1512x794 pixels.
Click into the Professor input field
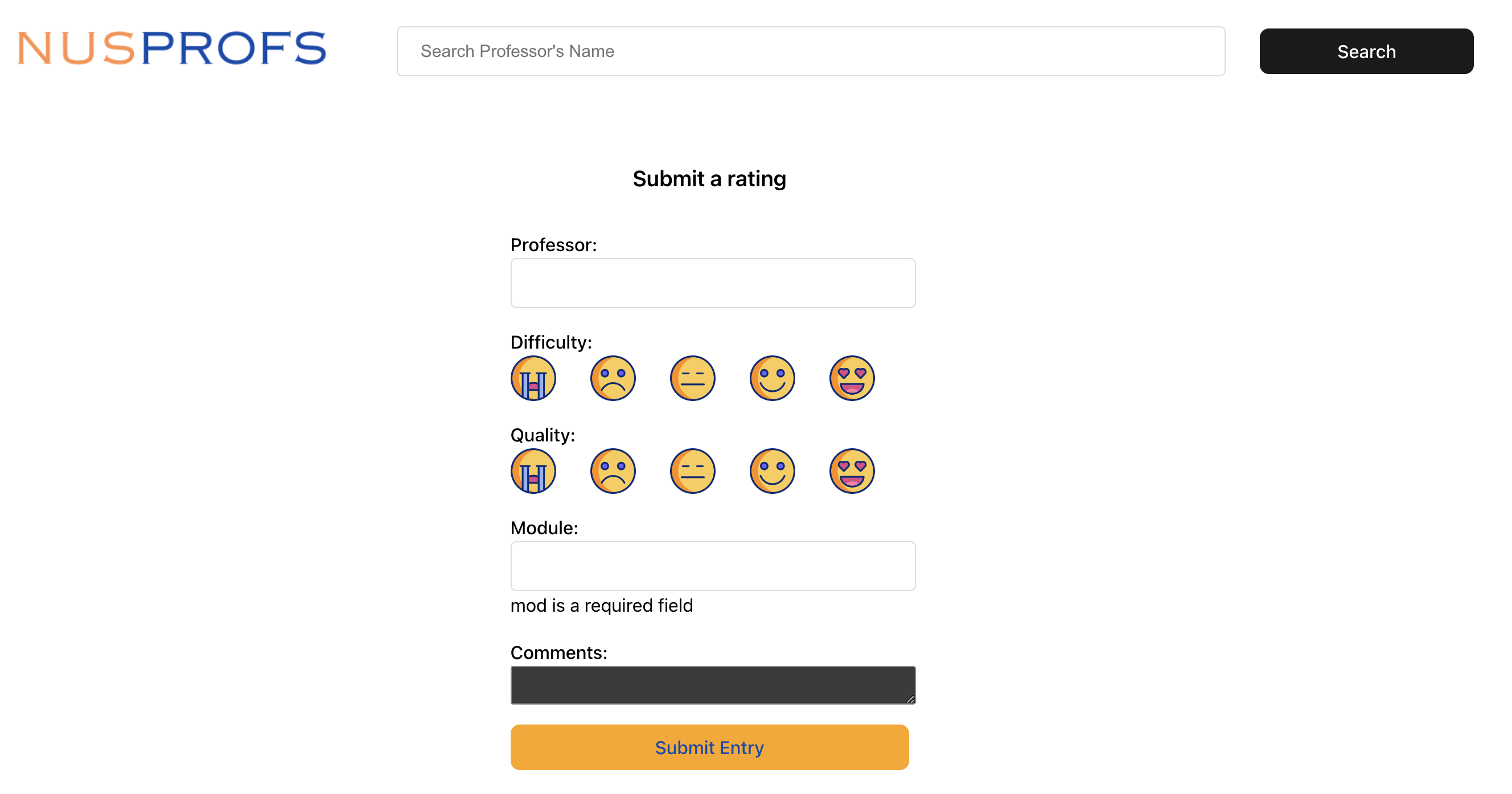click(713, 283)
